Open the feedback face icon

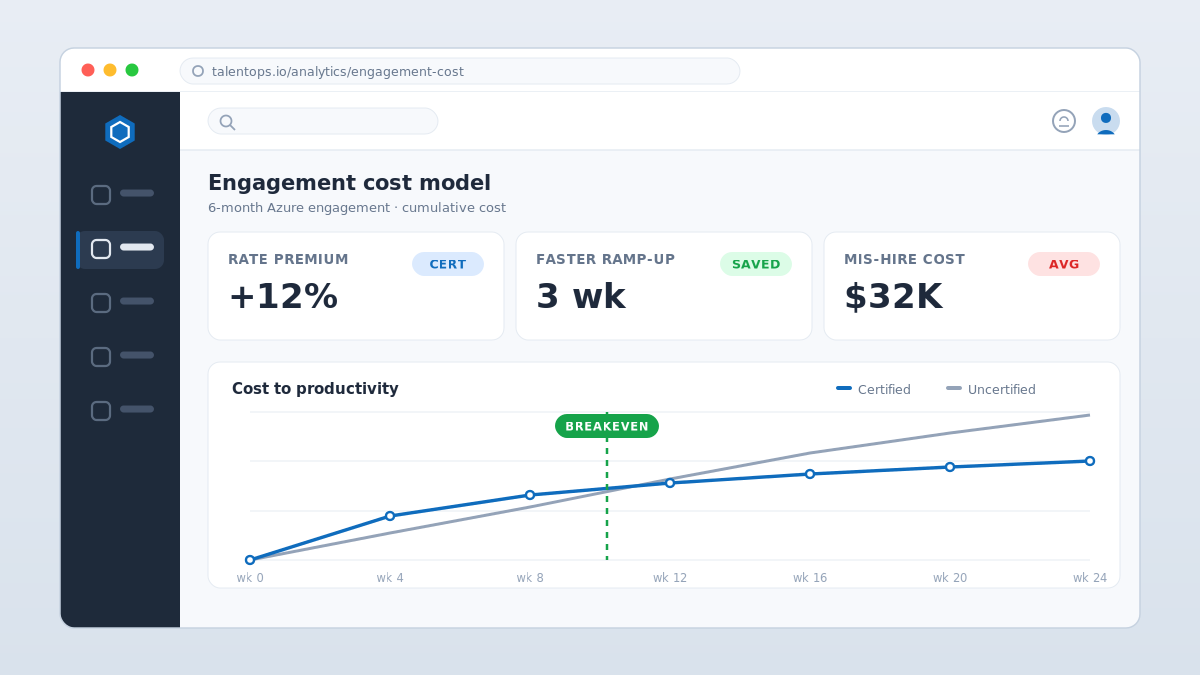click(1064, 121)
